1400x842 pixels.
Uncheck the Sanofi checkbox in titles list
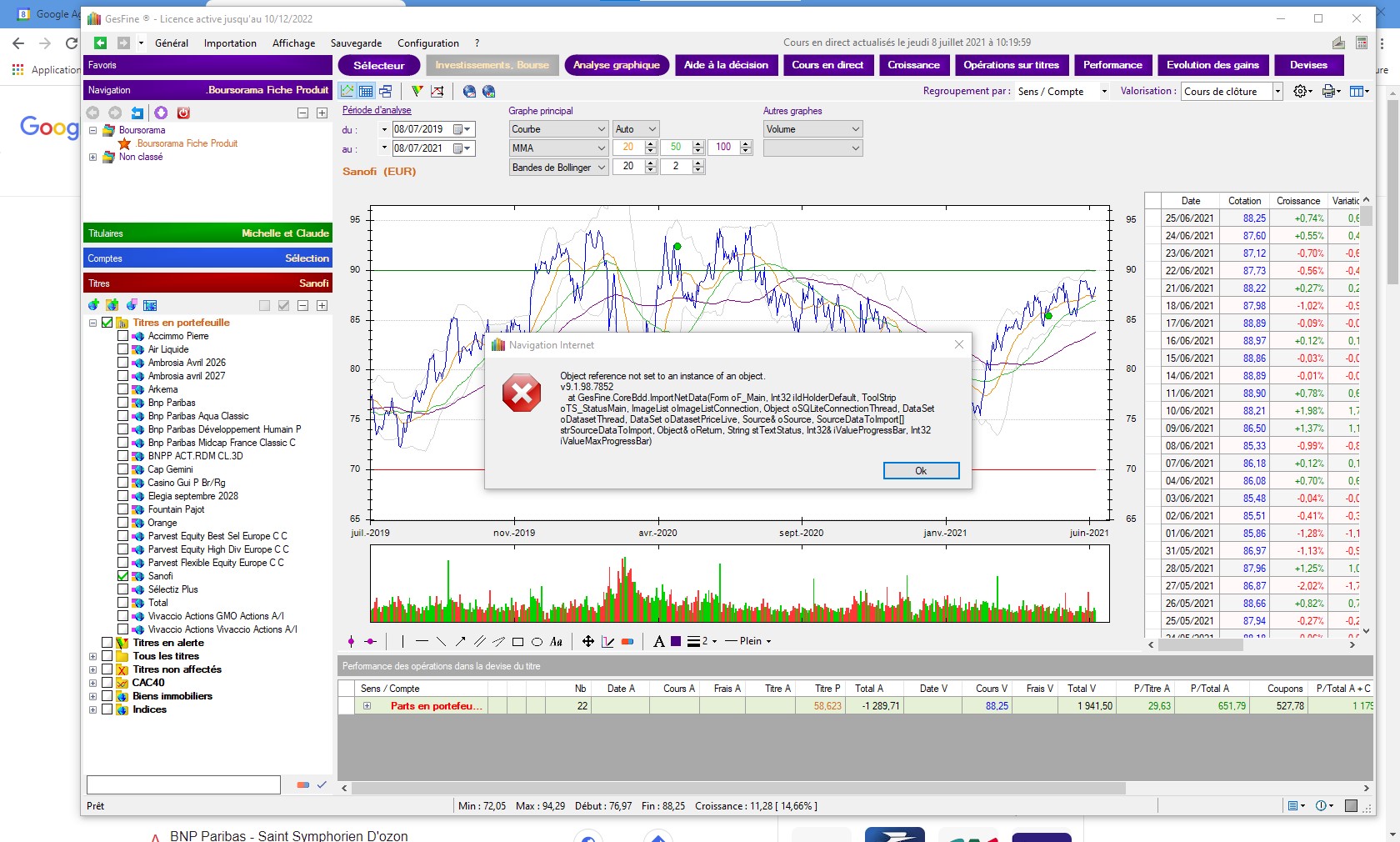point(123,576)
